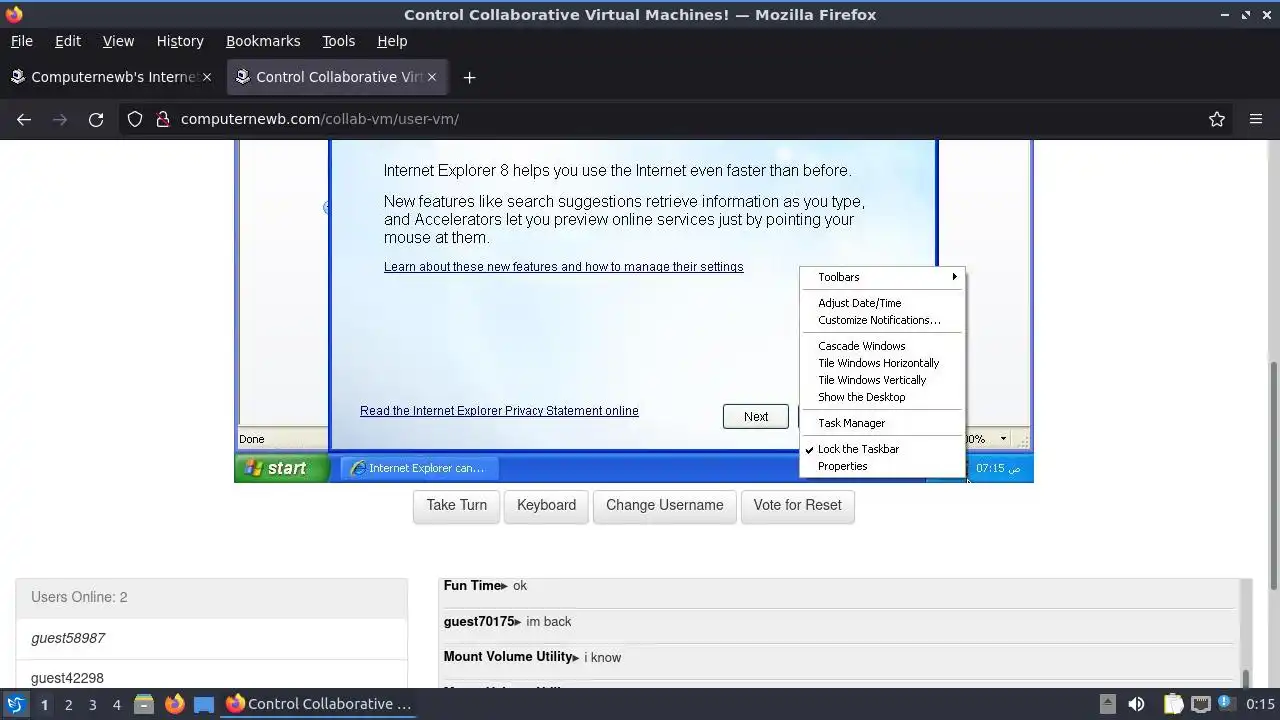The image size is (1280, 720).
Task: Open the desktop application launcher menu
Action: pyautogui.click(x=15, y=704)
